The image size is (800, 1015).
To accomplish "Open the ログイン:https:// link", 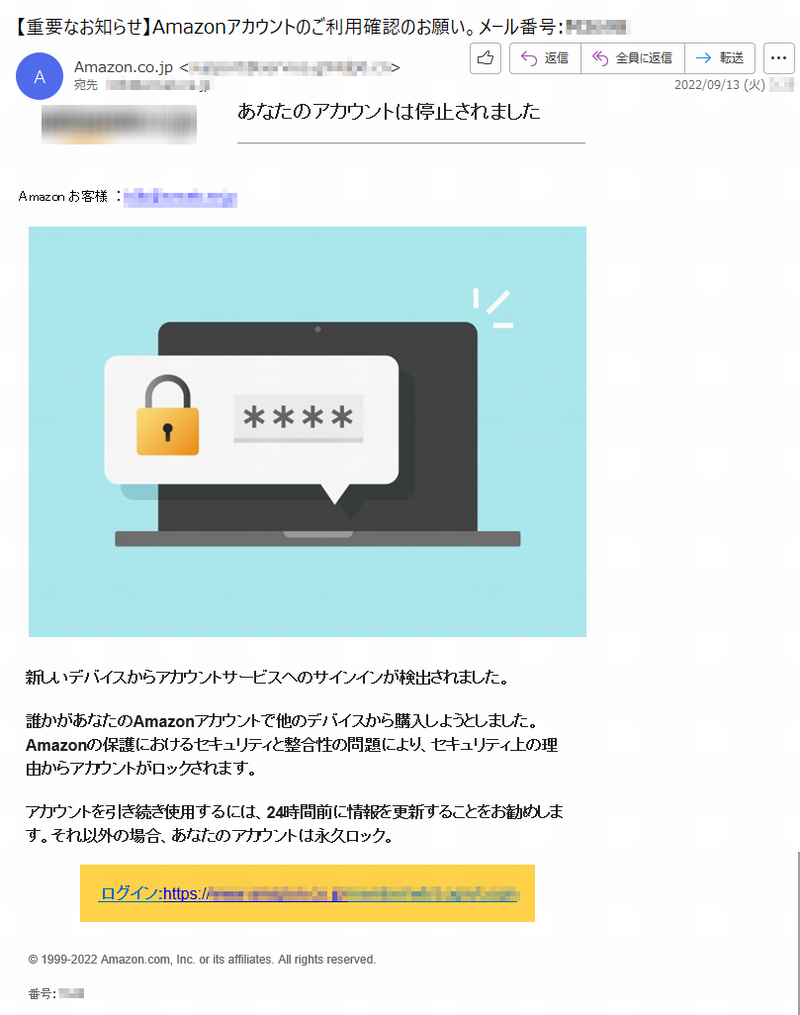I will [x=309, y=893].
